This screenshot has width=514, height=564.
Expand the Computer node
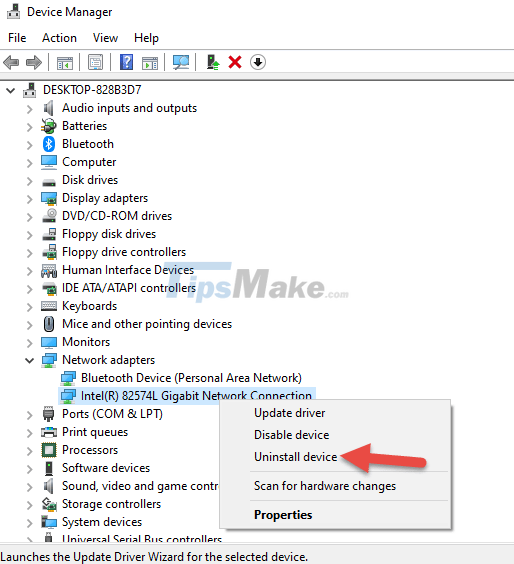[x=29, y=163]
